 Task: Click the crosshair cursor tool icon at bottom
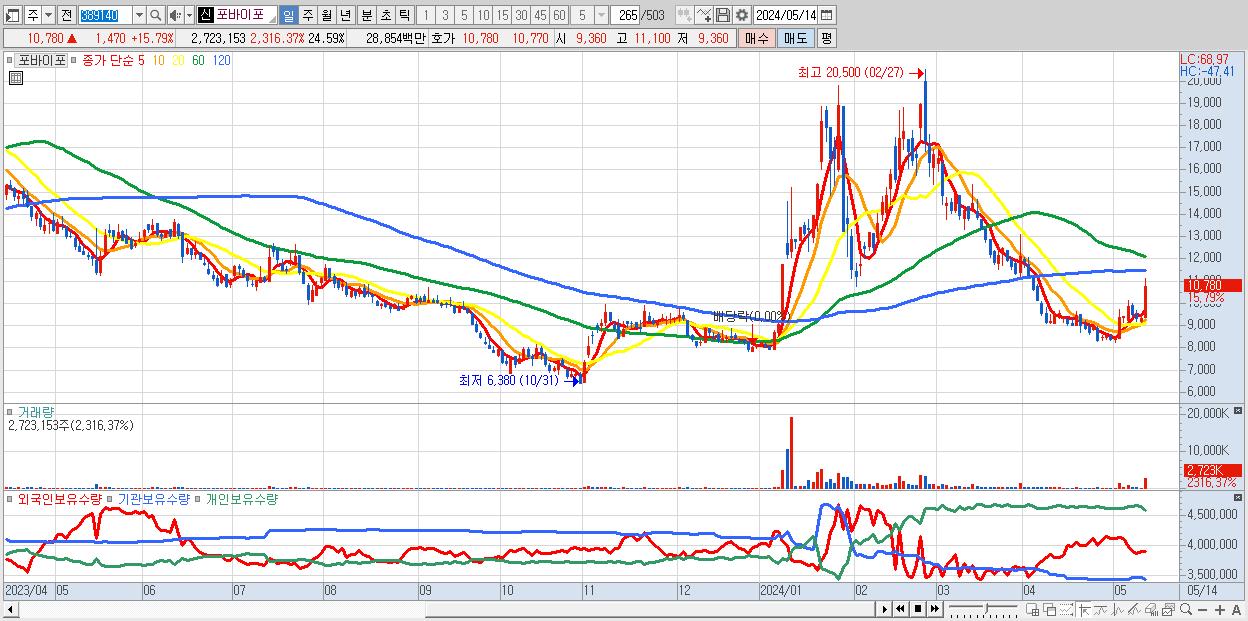1084,609
